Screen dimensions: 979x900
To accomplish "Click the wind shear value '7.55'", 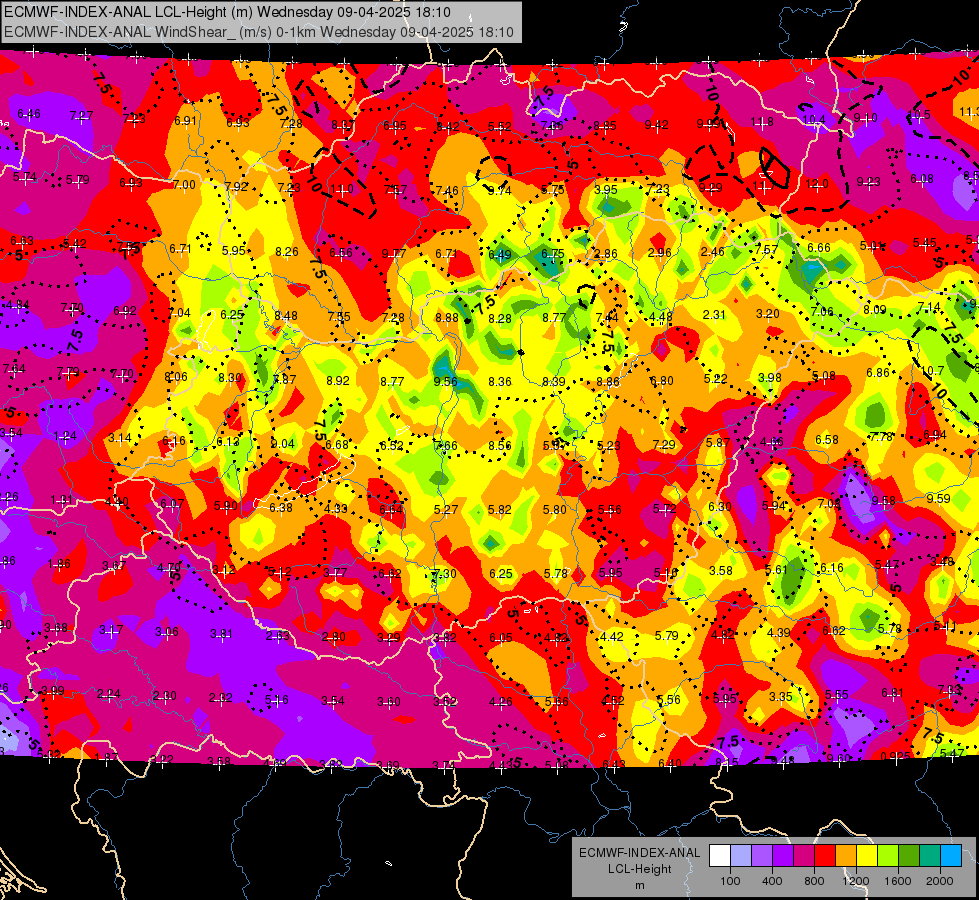I will (x=339, y=317).
